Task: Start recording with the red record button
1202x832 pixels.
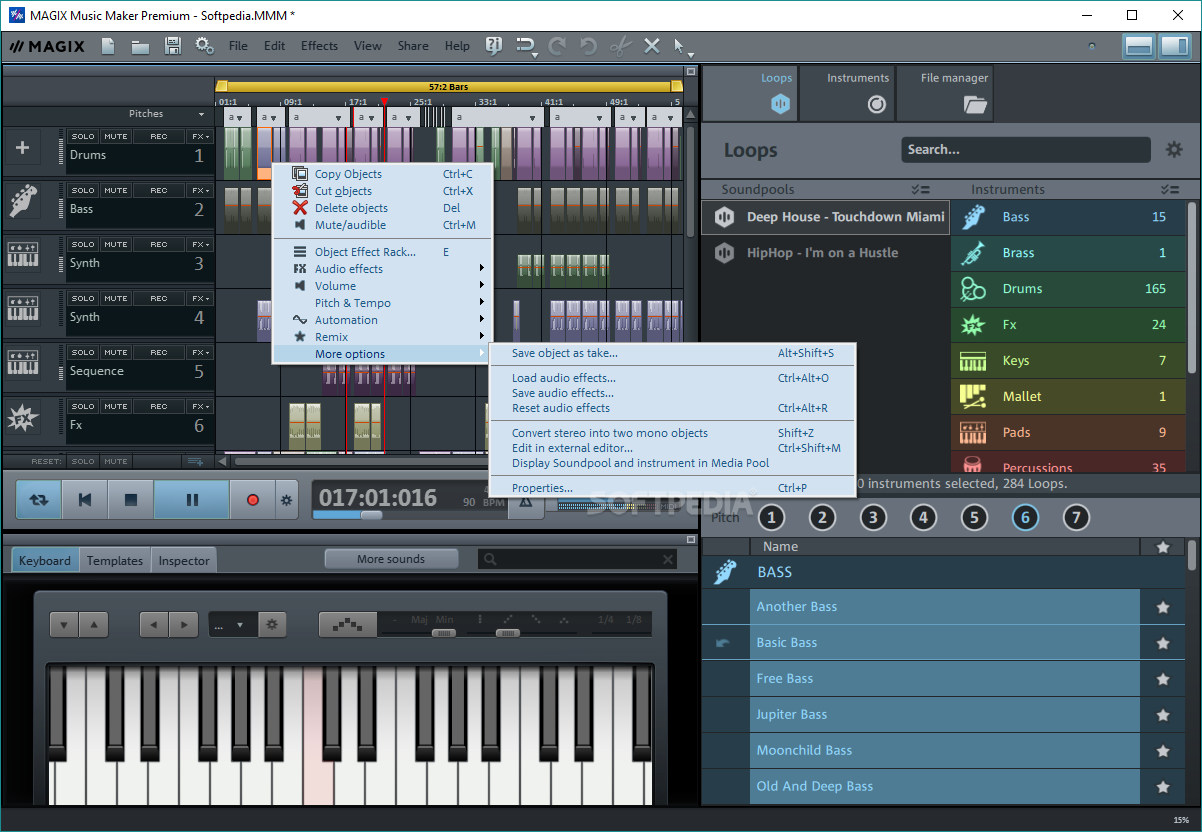Action: pos(253,499)
